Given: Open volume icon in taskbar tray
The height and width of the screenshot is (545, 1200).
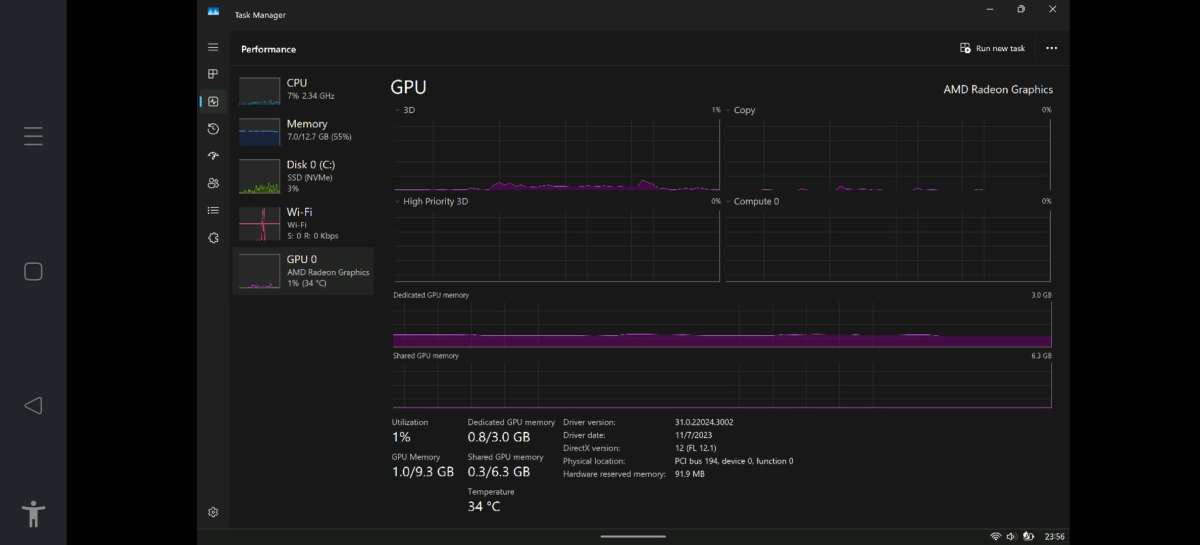Looking at the screenshot, I should pyautogui.click(x=1011, y=537).
